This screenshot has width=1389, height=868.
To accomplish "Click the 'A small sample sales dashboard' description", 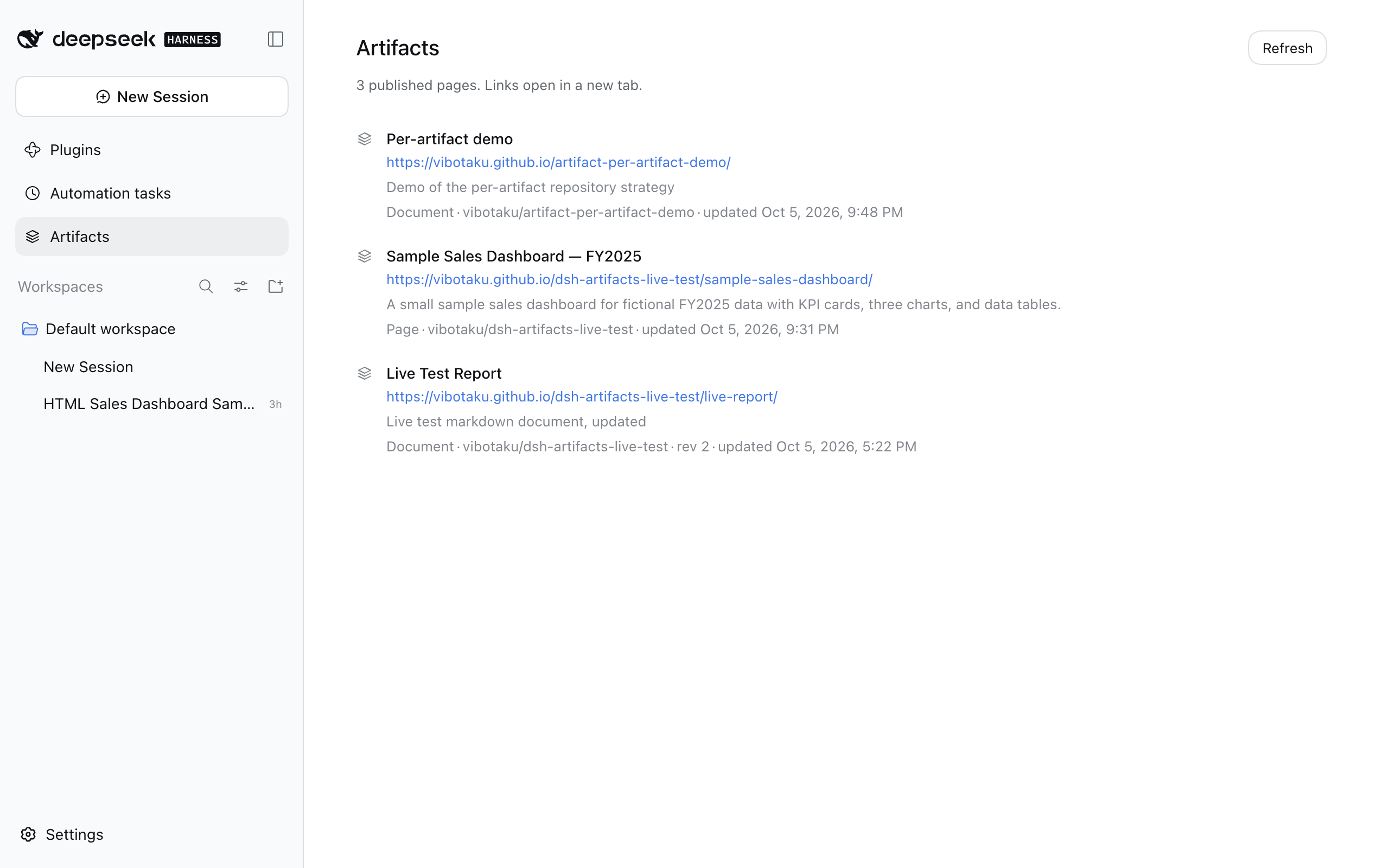I will click(x=723, y=304).
